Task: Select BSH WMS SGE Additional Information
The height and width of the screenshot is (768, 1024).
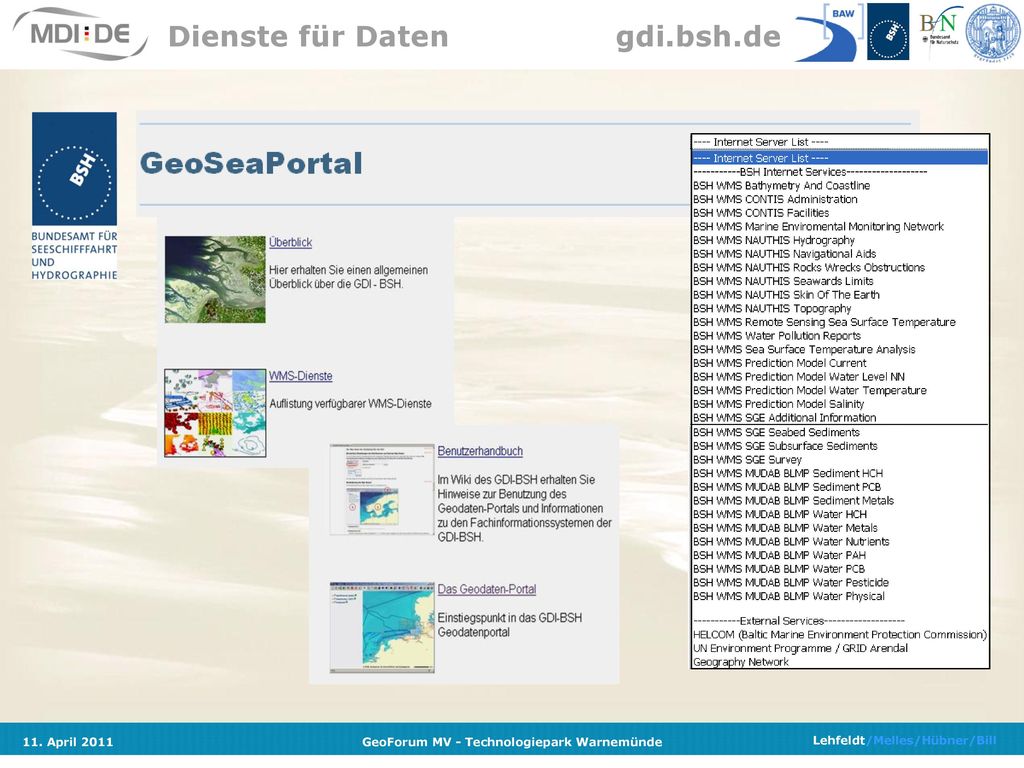Action: [x=840, y=418]
